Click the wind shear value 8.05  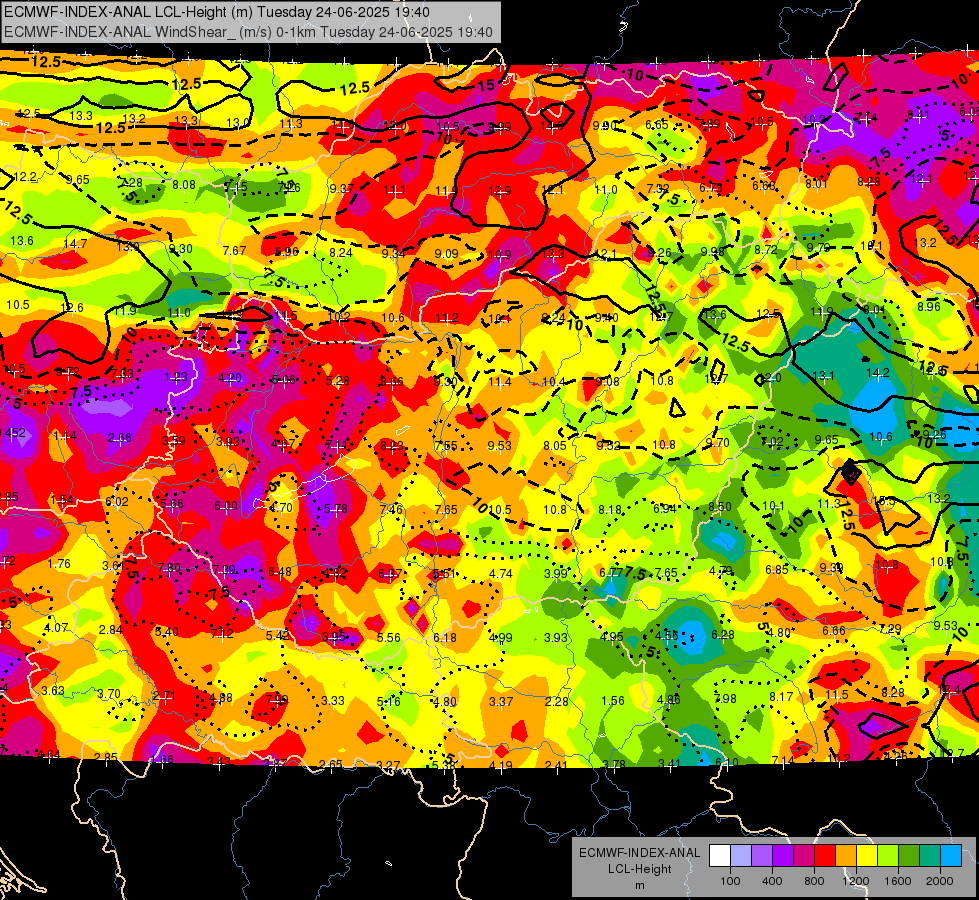pos(554,445)
